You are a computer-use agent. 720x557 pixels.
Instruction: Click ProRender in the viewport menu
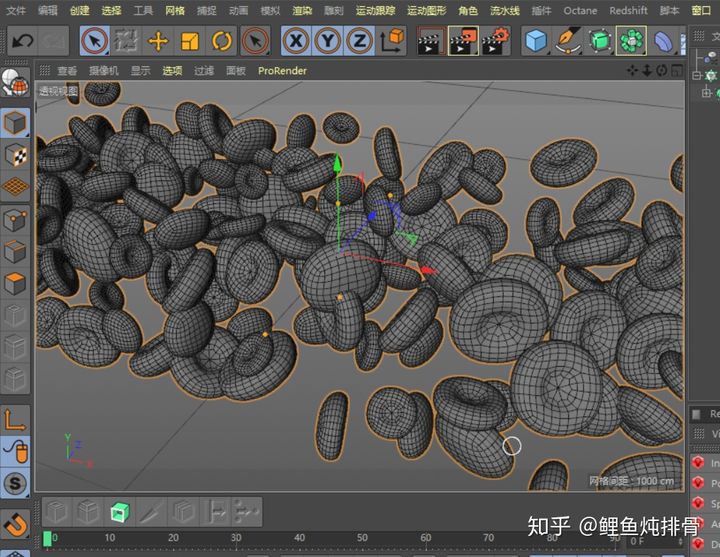[x=282, y=71]
